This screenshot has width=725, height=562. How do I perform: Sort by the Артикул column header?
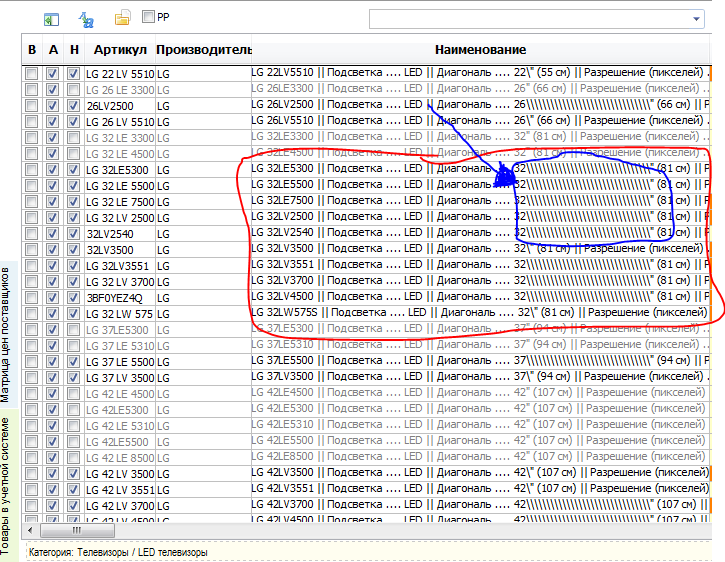[120, 49]
